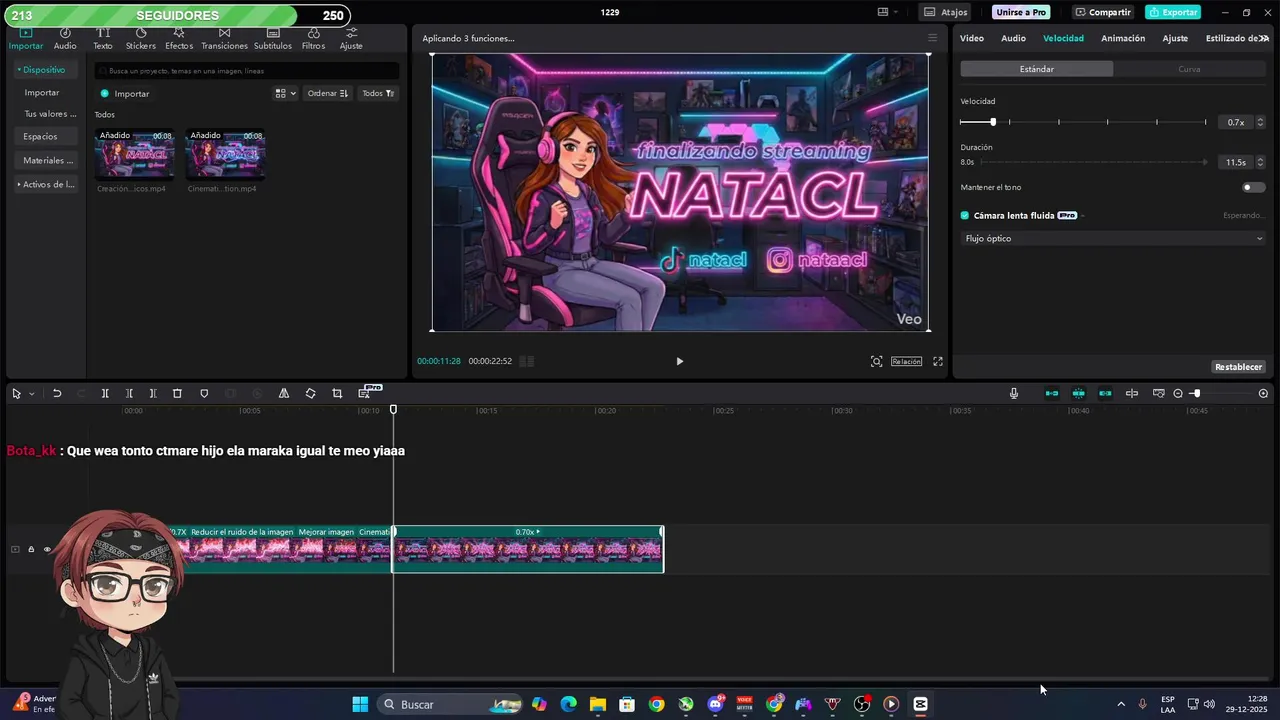Screen dimensions: 1280x720
Task: Open the Filtros media tab
Action: point(313,39)
